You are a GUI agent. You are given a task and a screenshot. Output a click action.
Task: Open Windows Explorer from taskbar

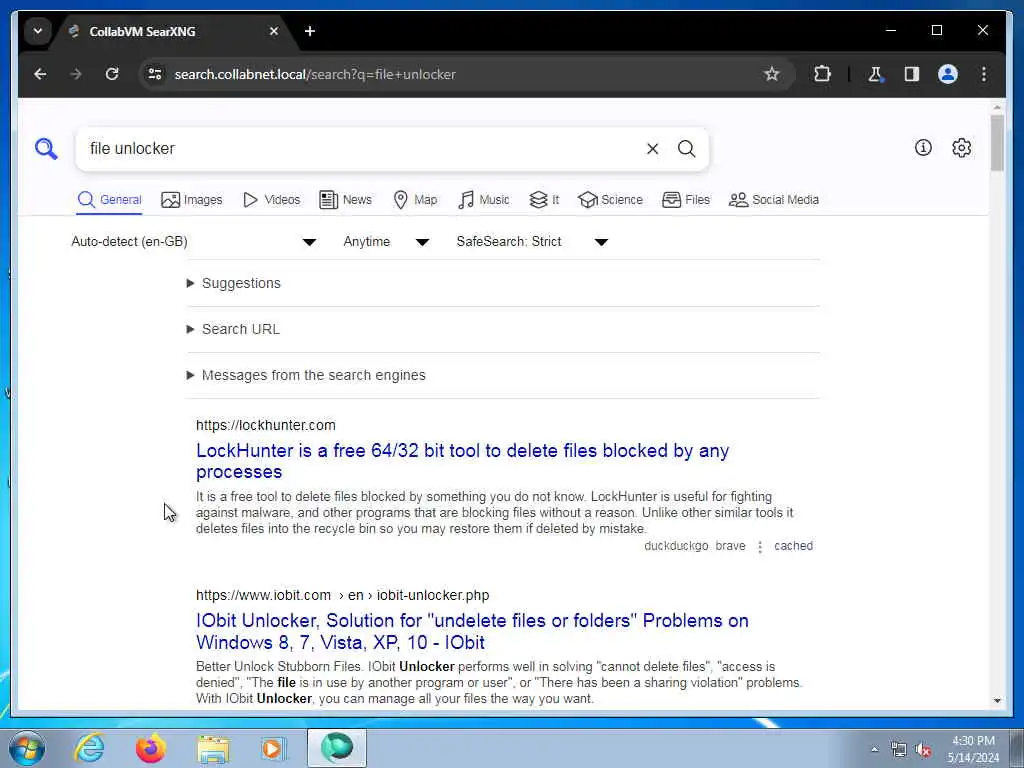[x=213, y=748]
